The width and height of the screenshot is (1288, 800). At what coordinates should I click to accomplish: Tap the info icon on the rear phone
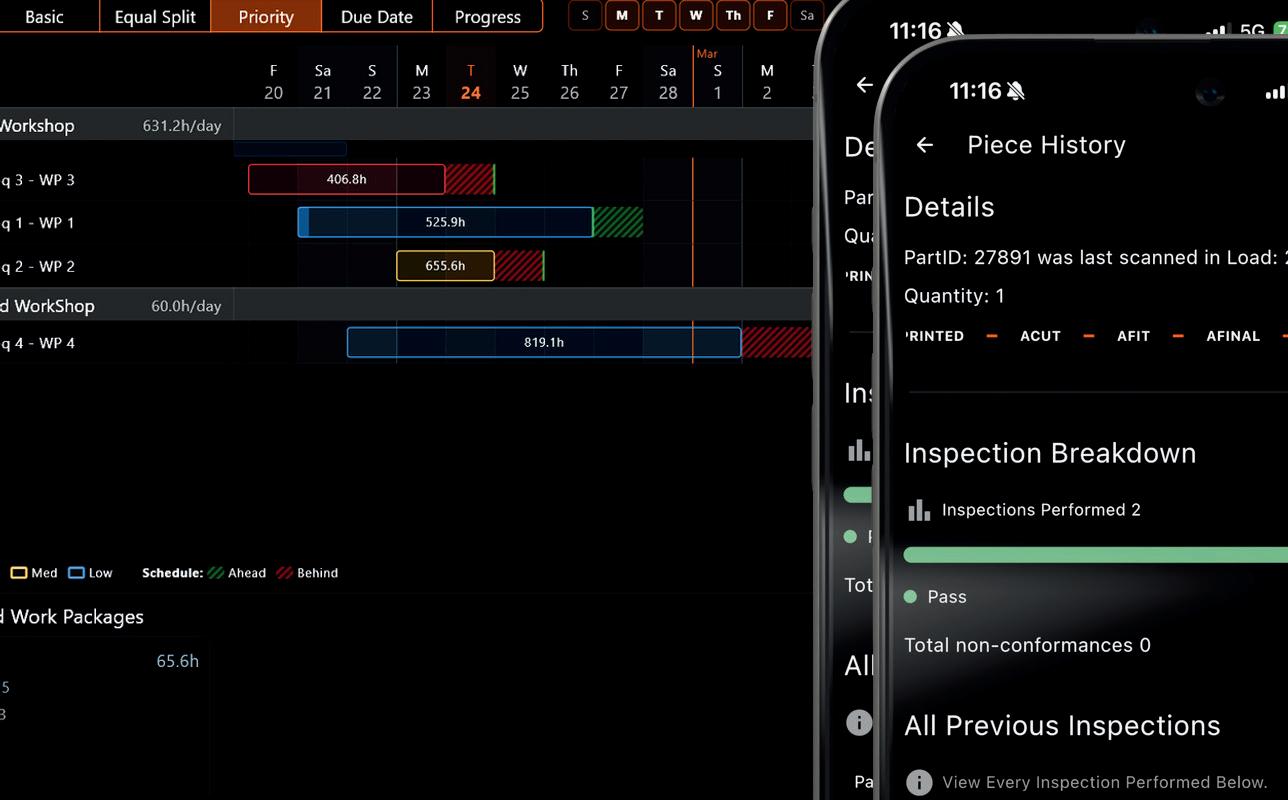tap(859, 722)
